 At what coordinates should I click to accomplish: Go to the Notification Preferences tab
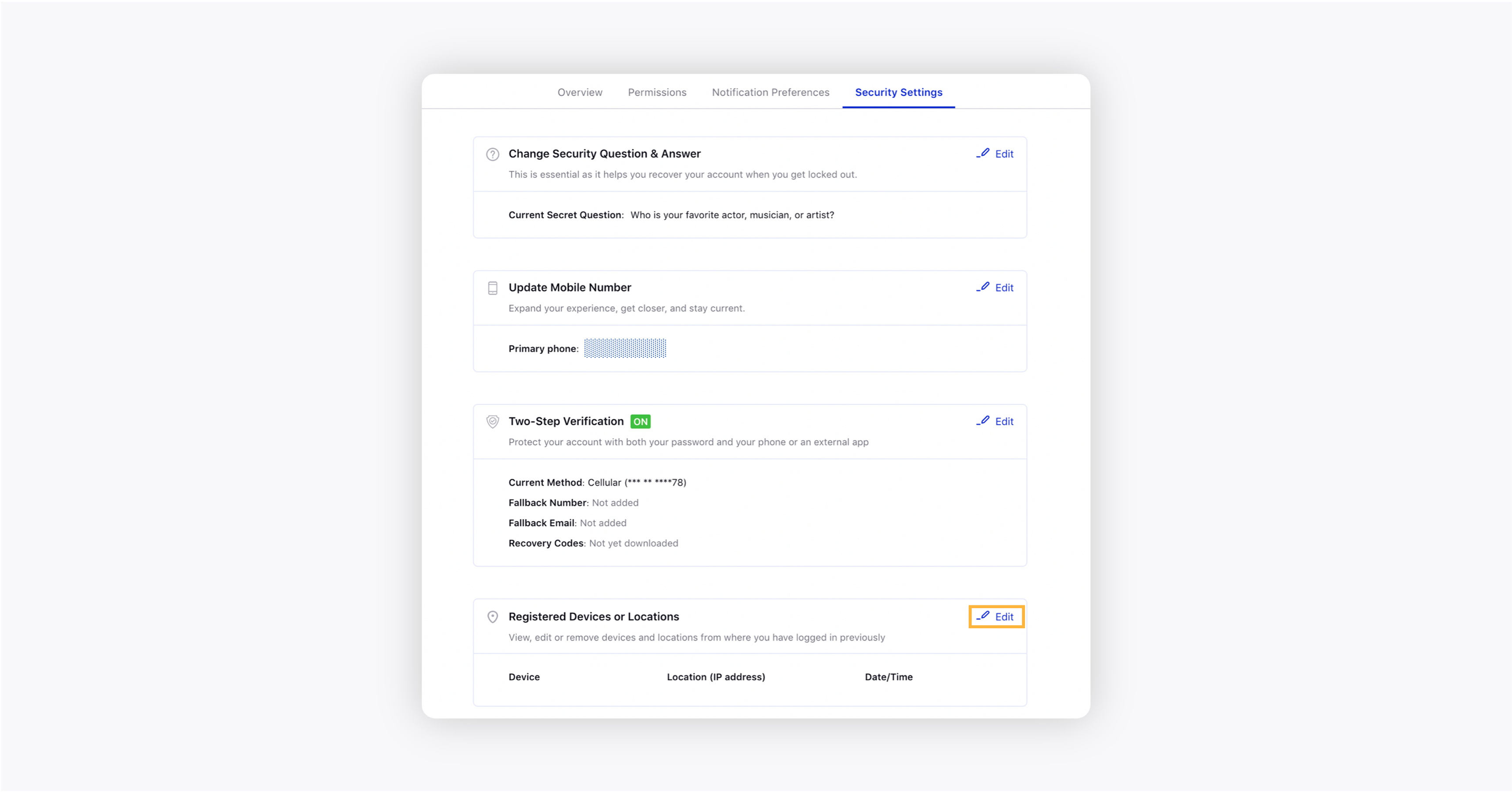click(x=770, y=92)
